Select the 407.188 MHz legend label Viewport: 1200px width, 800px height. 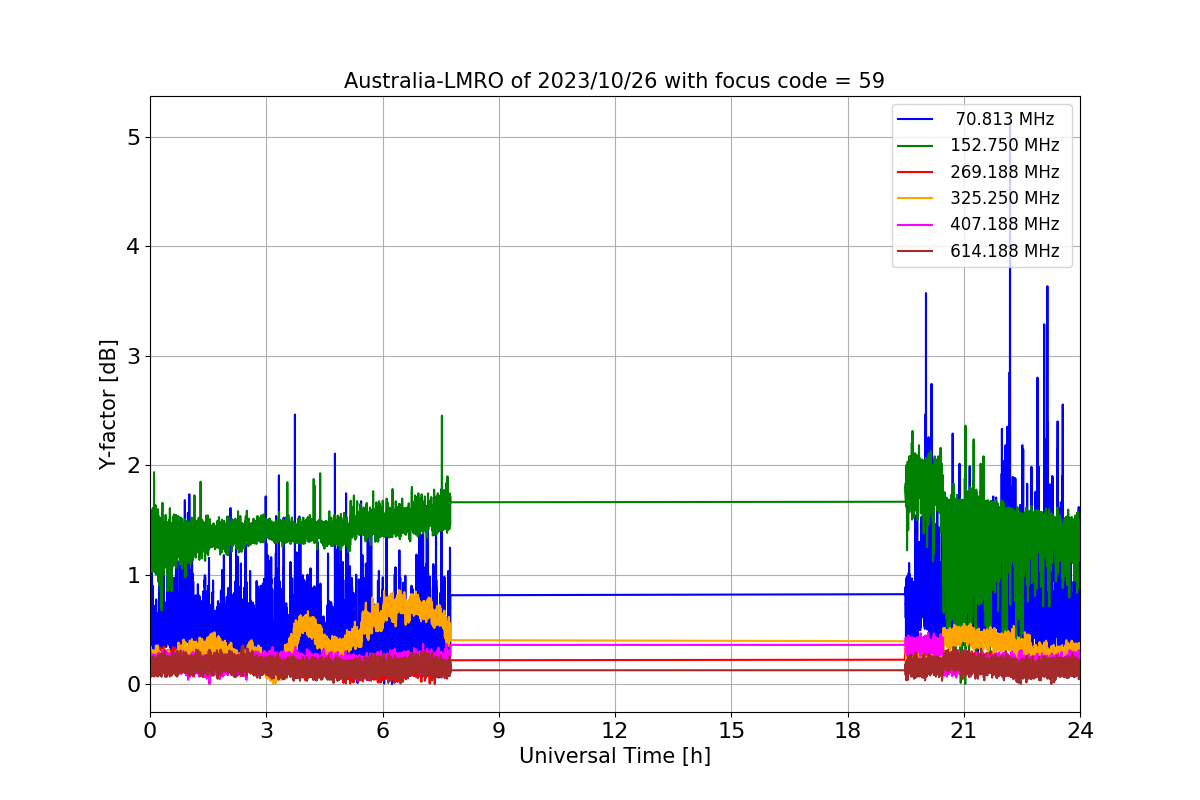point(1005,224)
